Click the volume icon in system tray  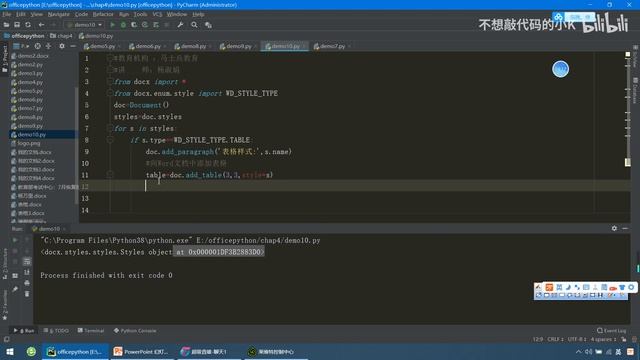click(588, 352)
